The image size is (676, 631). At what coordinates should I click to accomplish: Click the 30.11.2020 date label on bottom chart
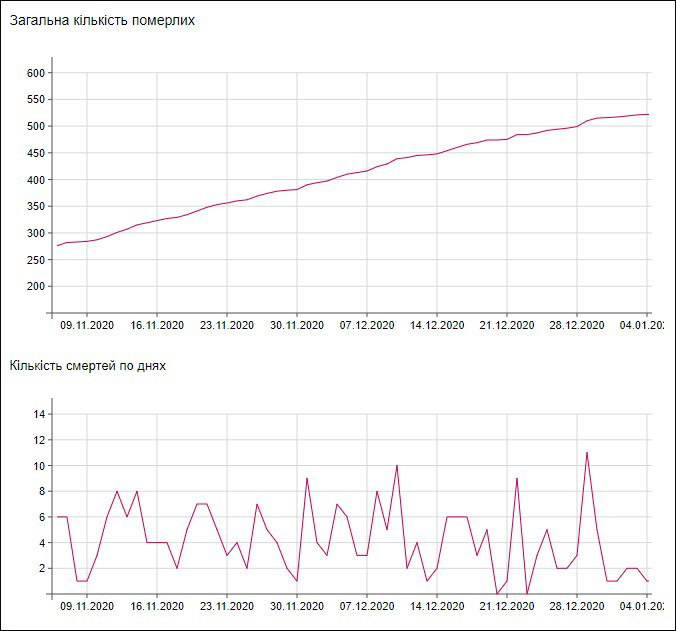(297, 606)
